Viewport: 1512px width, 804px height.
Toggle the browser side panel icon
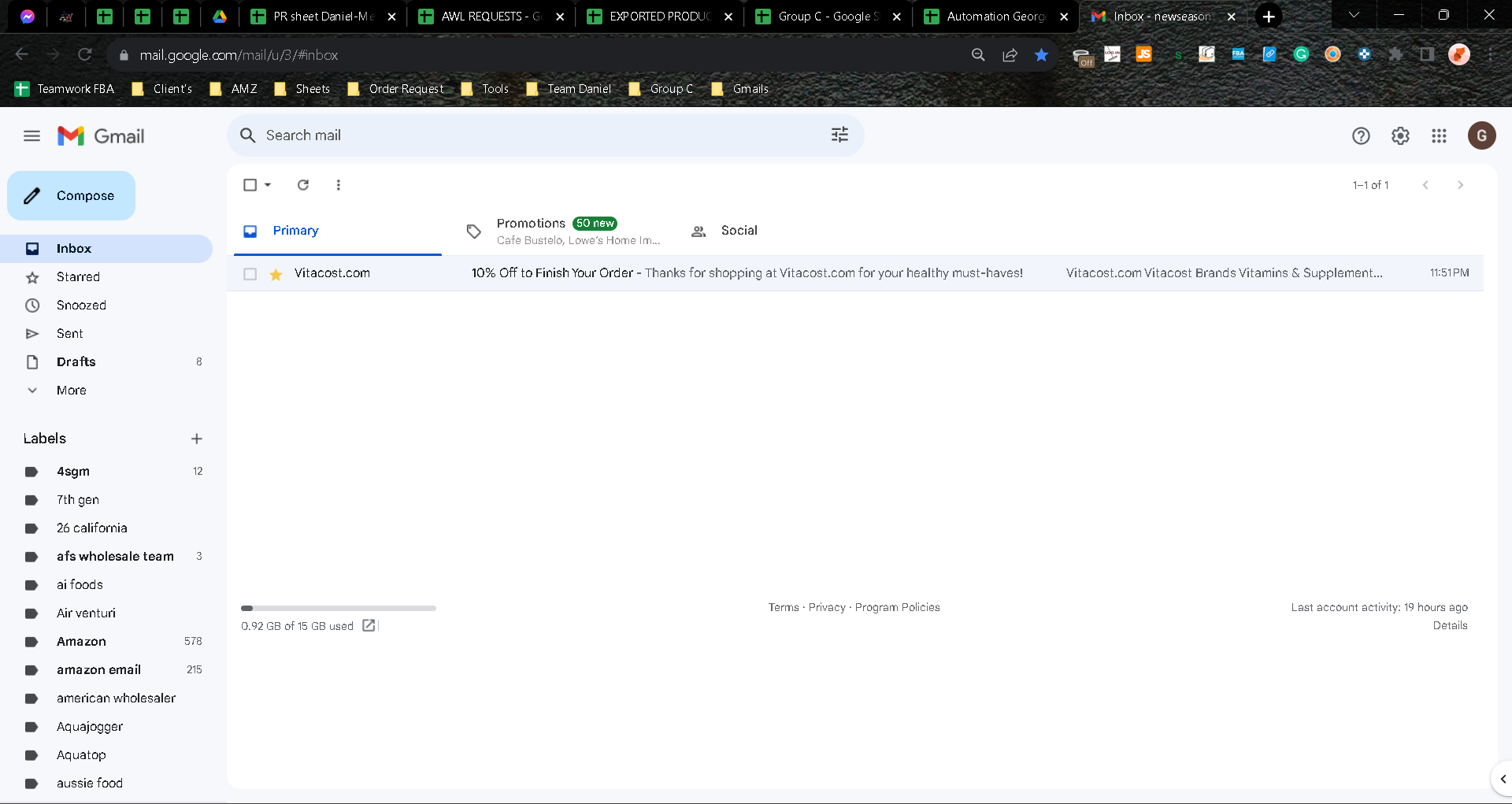pos(1427,54)
